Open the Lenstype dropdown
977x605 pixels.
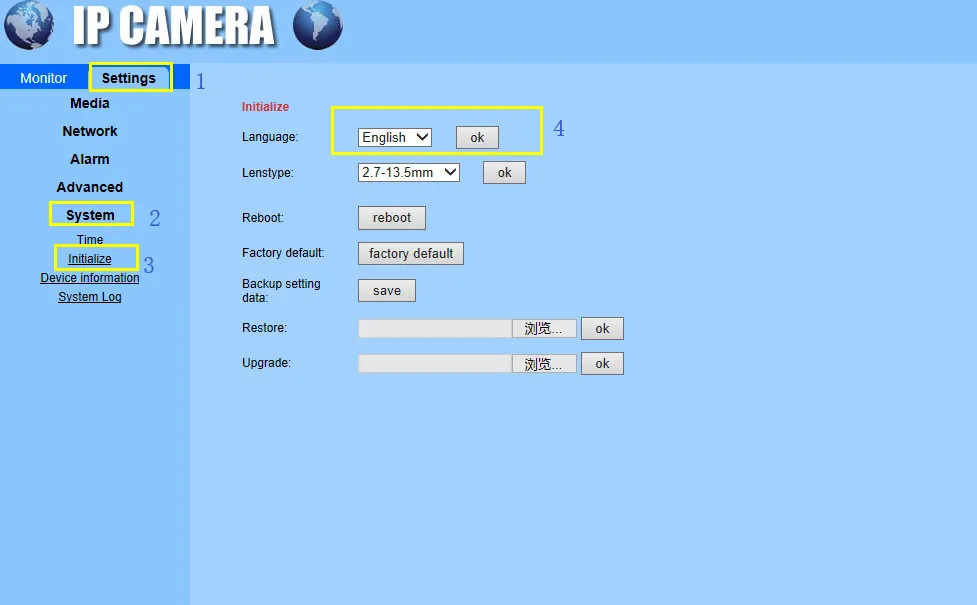(408, 172)
